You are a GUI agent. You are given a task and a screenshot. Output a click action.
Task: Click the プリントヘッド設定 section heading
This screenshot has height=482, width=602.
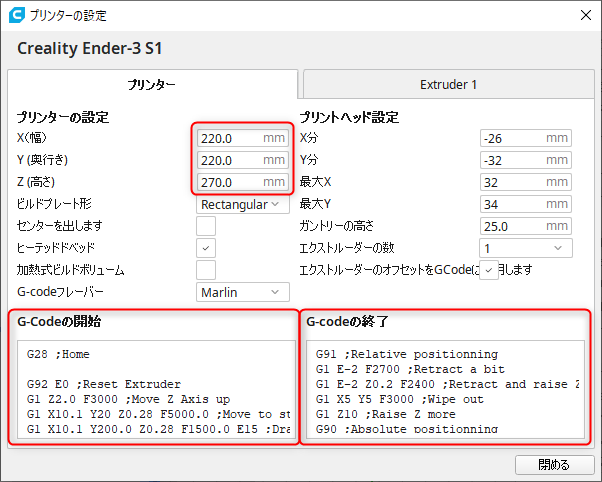(x=349, y=117)
